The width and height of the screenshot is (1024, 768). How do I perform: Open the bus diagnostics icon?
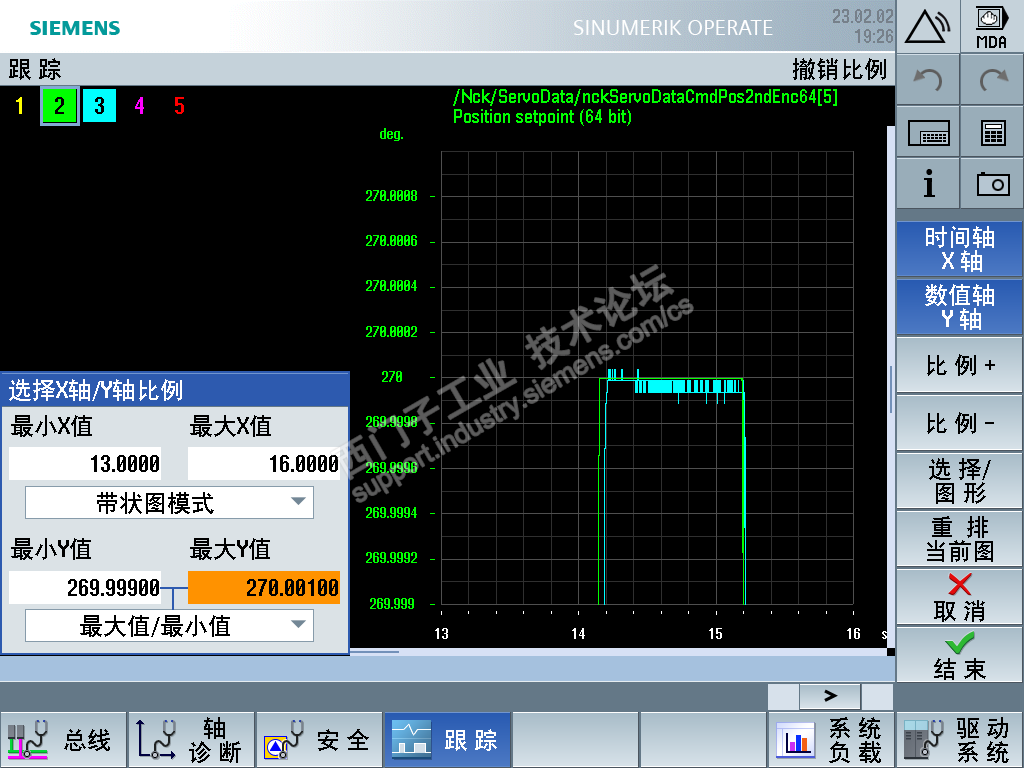(27, 740)
